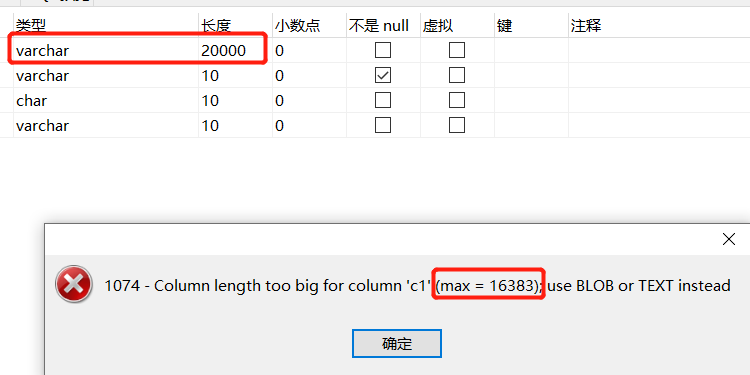The height and width of the screenshot is (375, 750).
Task: Select the length 10 cell in the char row
Action: (x=235, y=100)
